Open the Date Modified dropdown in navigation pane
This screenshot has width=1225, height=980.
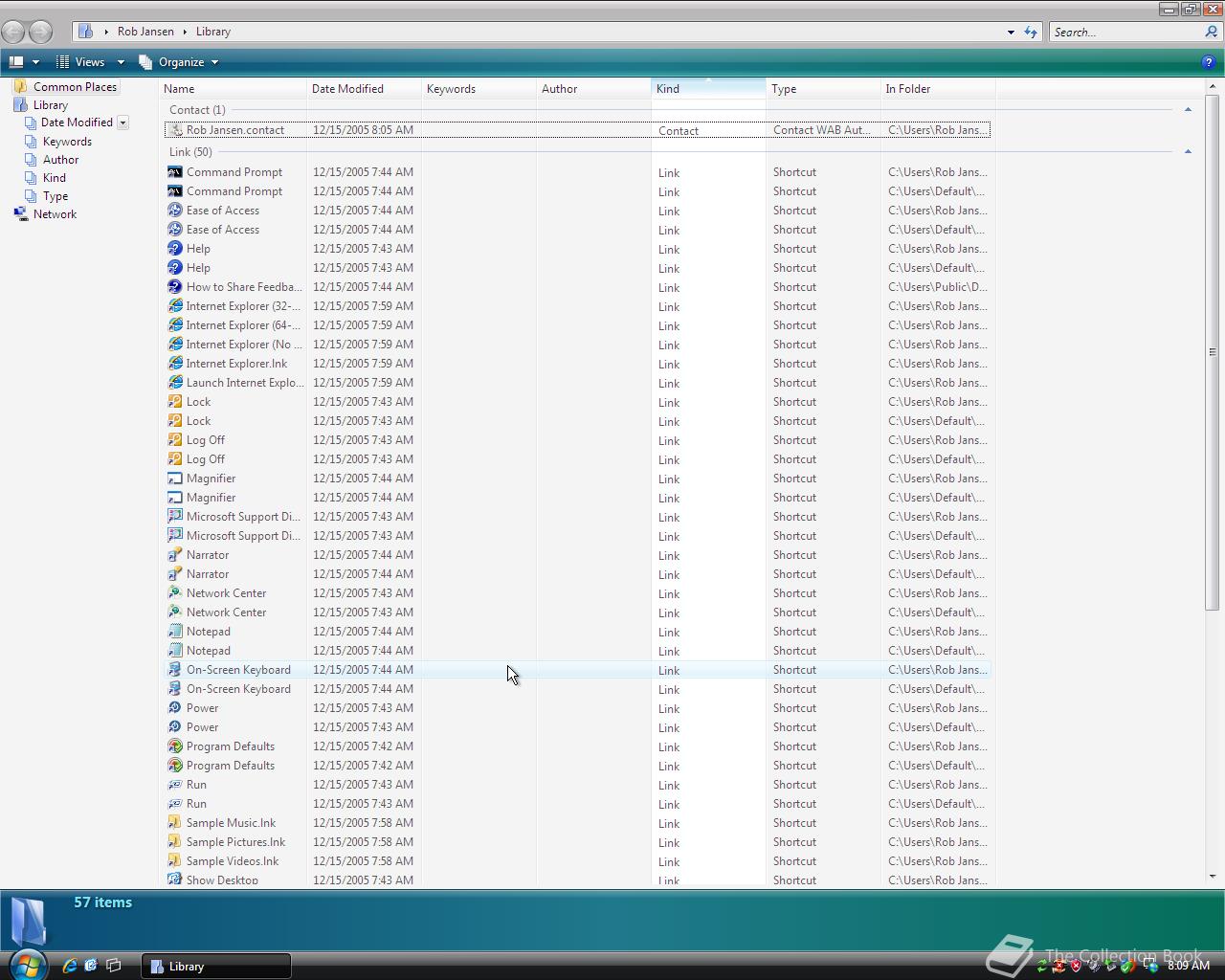point(122,122)
